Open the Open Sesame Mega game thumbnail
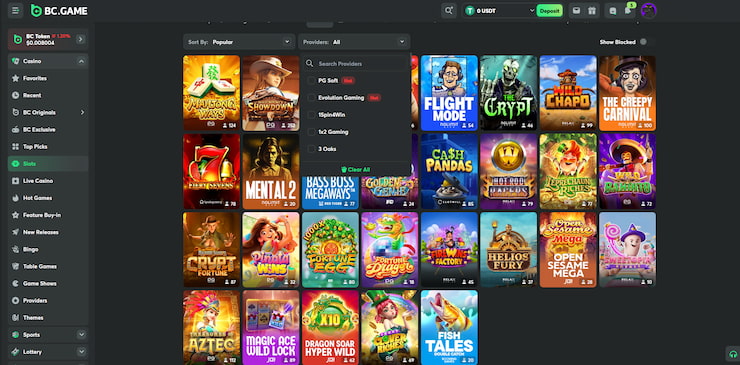The height and width of the screenshot is (365, 740). click(x=568, y=249)
